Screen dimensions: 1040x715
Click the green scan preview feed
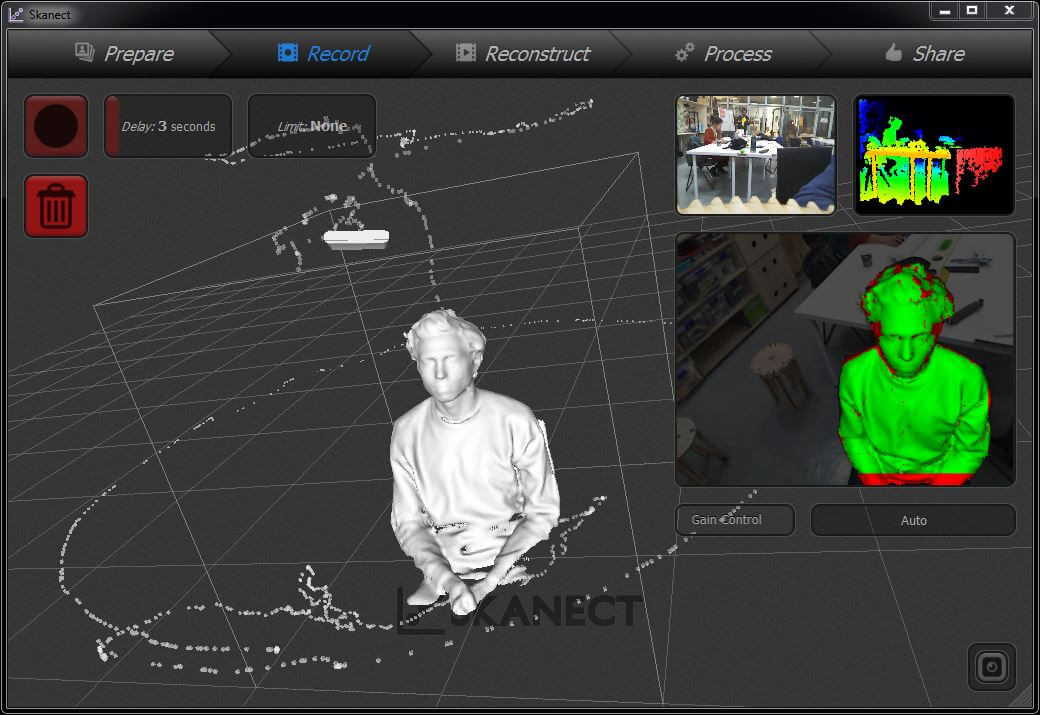[x=845, y=359]
